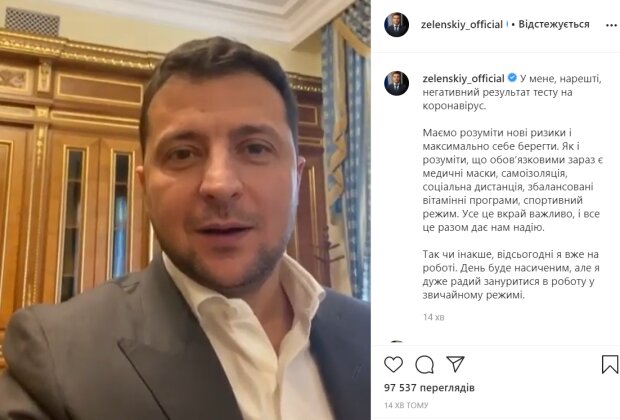
Task: Open zelenskiy_official username link in the caption
Action: point(463,78)
